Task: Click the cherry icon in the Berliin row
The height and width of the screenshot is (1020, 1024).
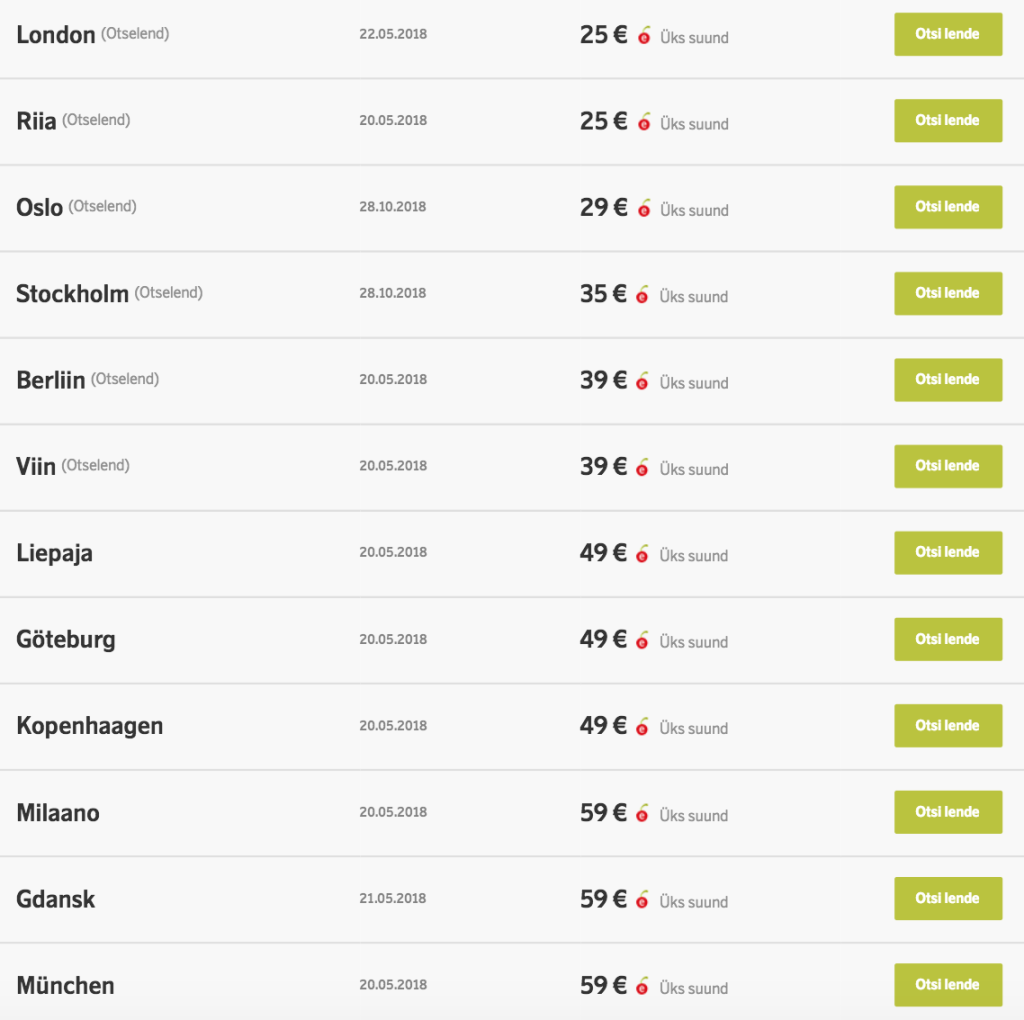Action: tap(644, 382)
